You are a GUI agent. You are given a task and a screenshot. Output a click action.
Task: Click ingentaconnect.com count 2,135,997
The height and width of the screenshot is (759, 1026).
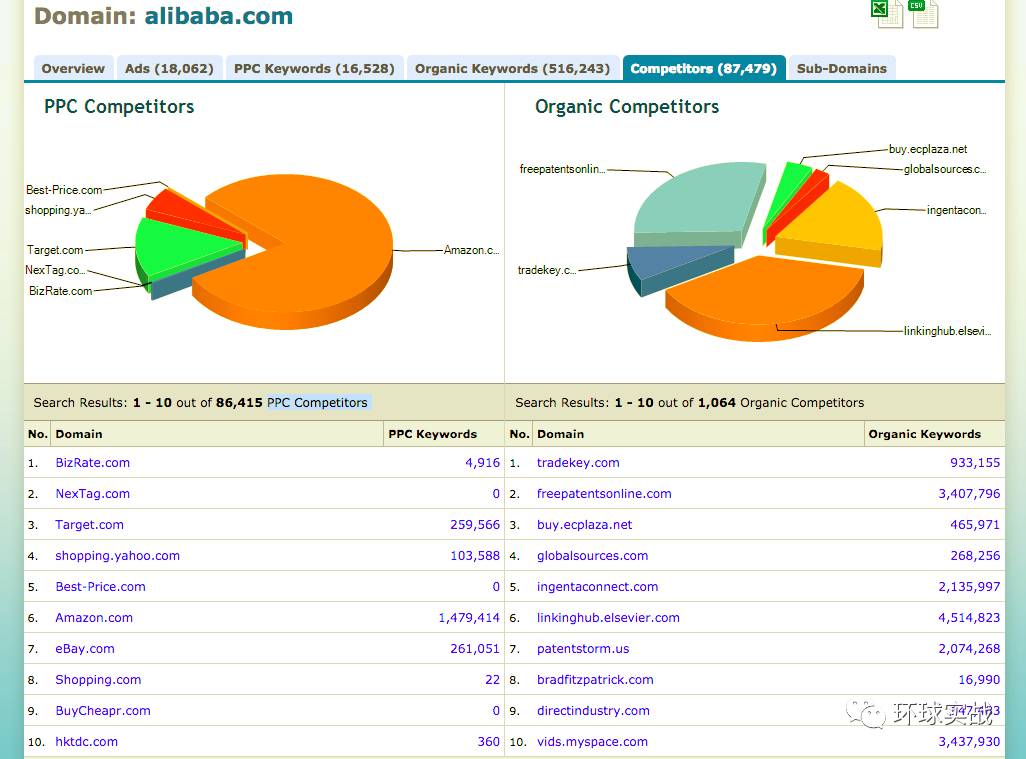(x=969, y=586)
